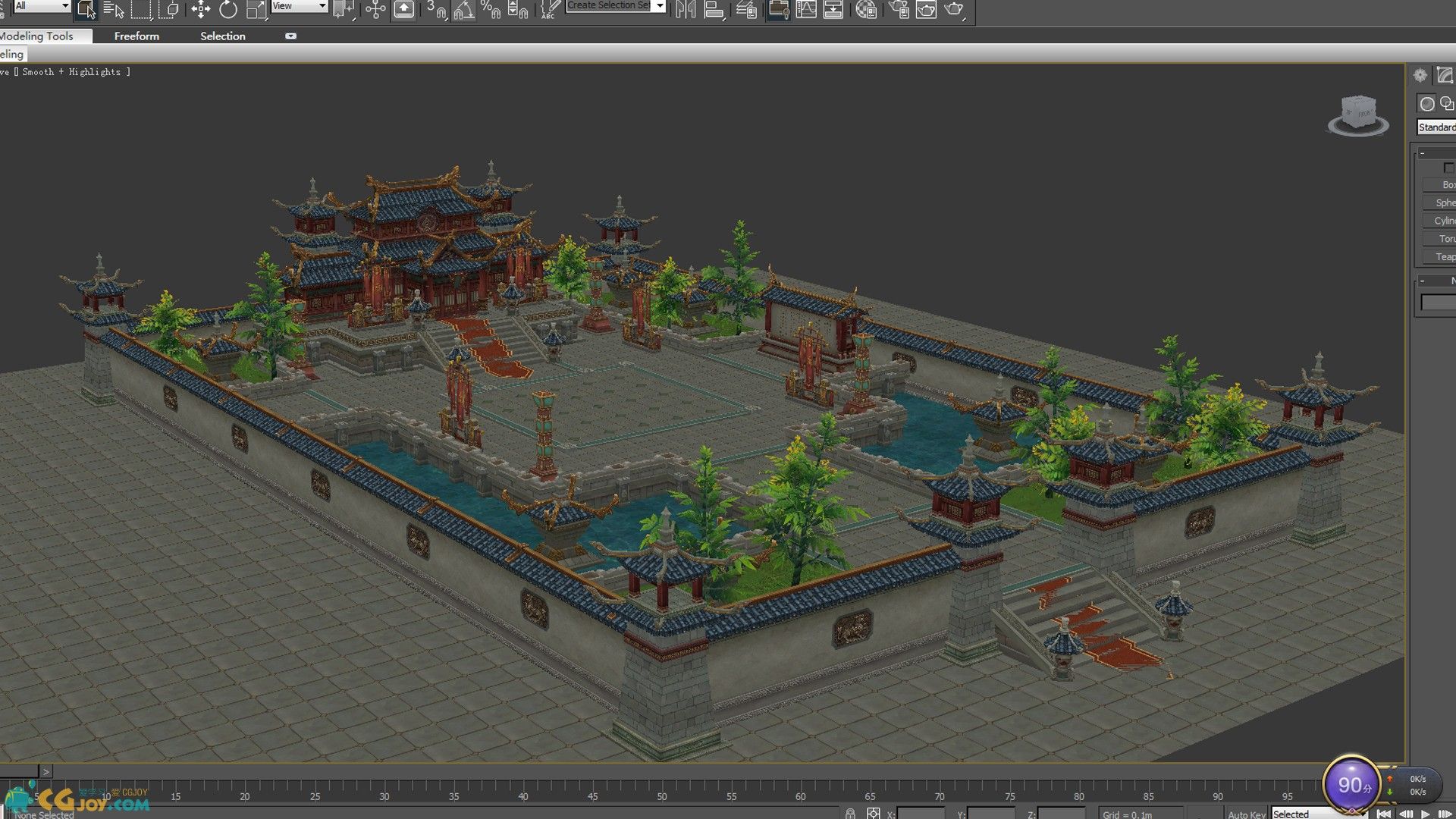Toggle the selection lock padlock

[x=850, y=814]
